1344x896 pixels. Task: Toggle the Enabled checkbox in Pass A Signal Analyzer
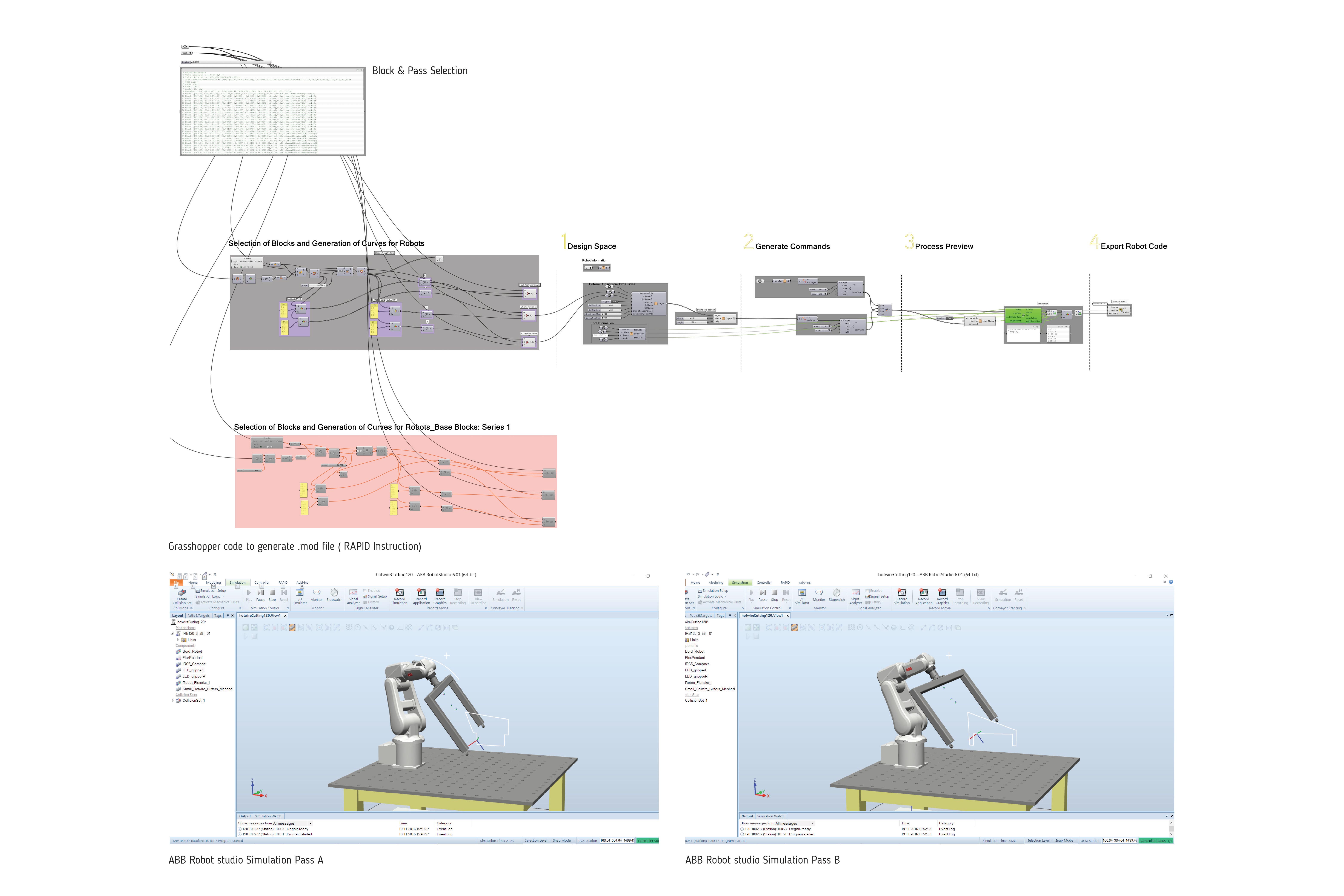coord(365,591)
